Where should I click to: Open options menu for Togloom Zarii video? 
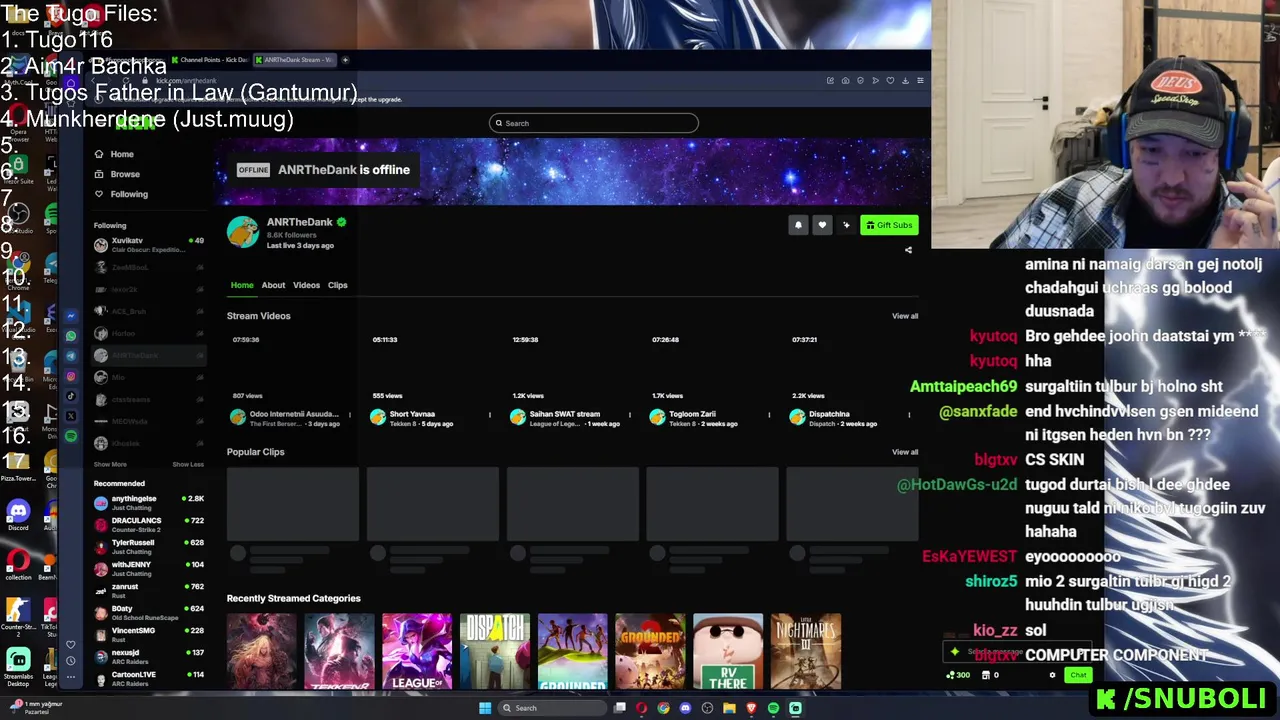tap(769, 414)
